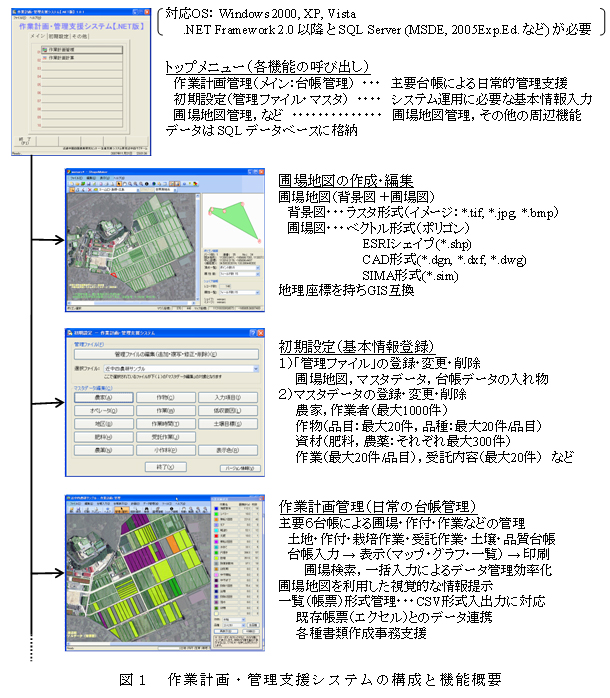Image resolution: width=610 pixels, height=698 pixels.
Task: Click the 表示色(B) button
Action: coord(228,450)
